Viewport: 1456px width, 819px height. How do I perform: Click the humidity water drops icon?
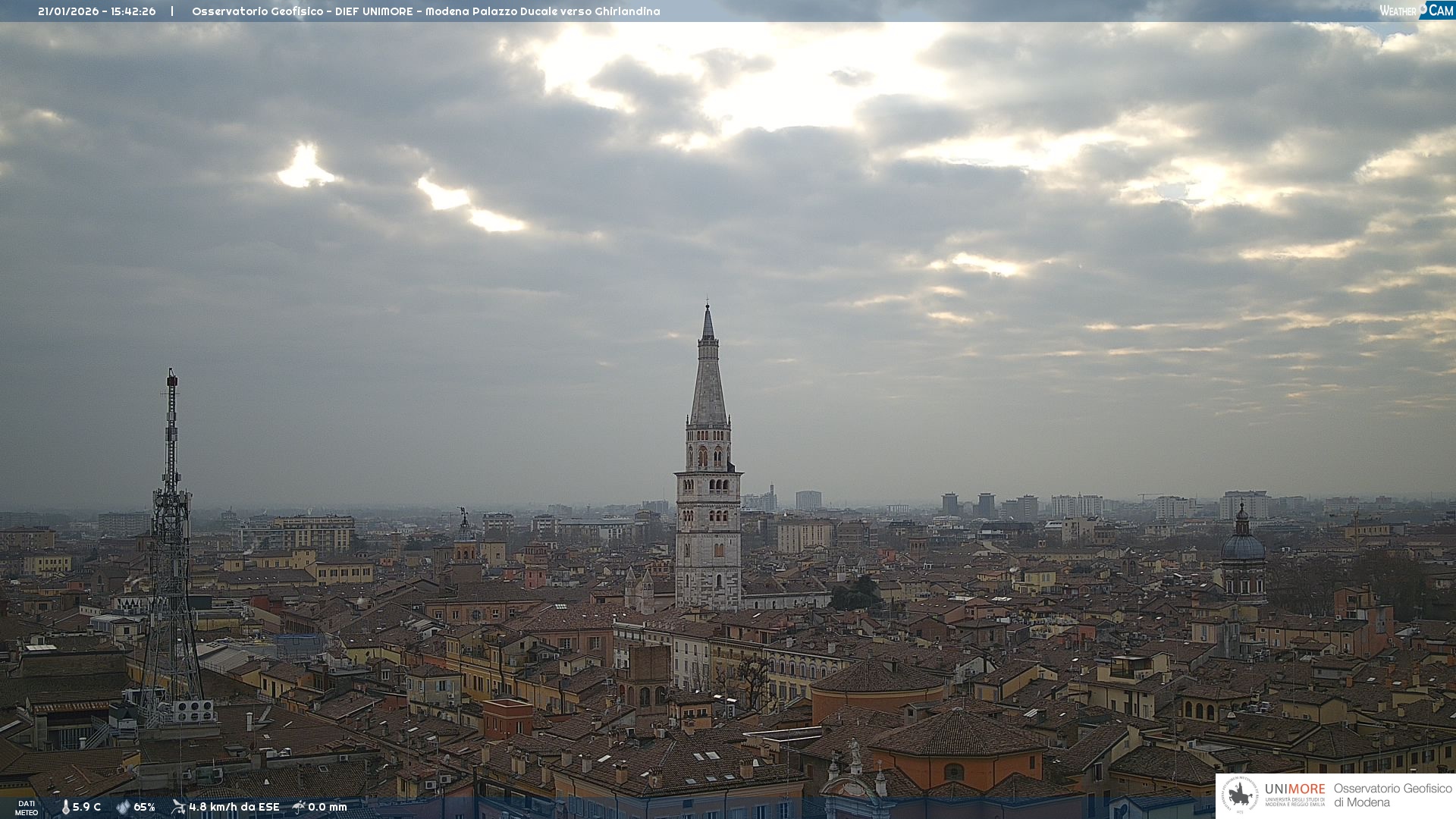pos(123,807)
